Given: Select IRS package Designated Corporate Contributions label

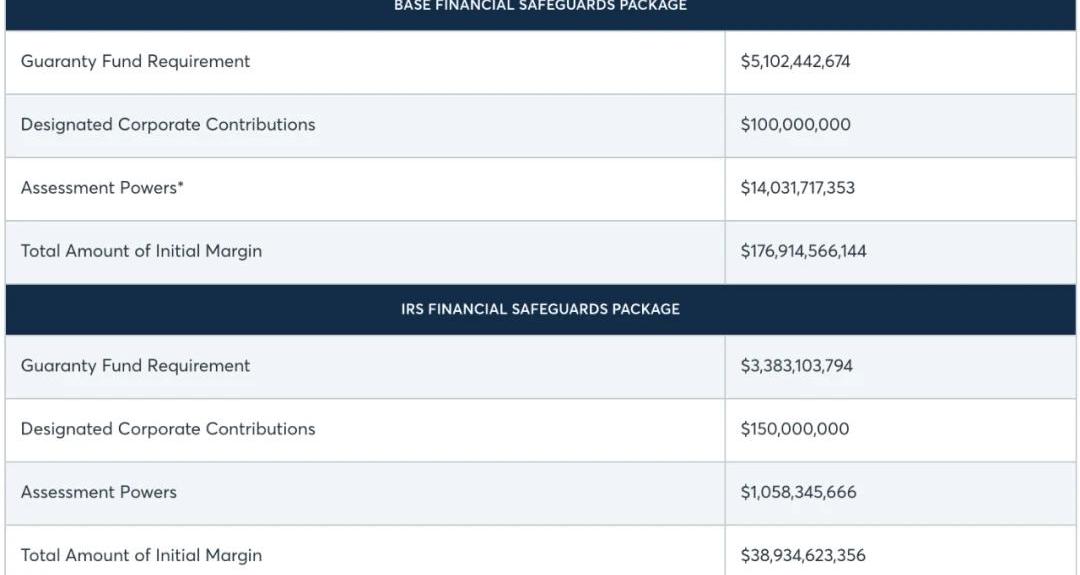Looking at the screenshot, I should pyautogui.click(x=168, y=429).
